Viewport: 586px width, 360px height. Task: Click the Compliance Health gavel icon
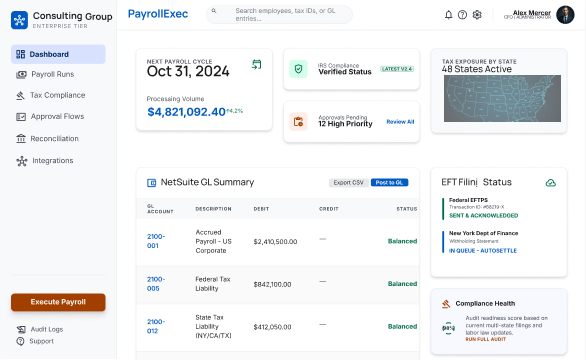click(446, 304)
